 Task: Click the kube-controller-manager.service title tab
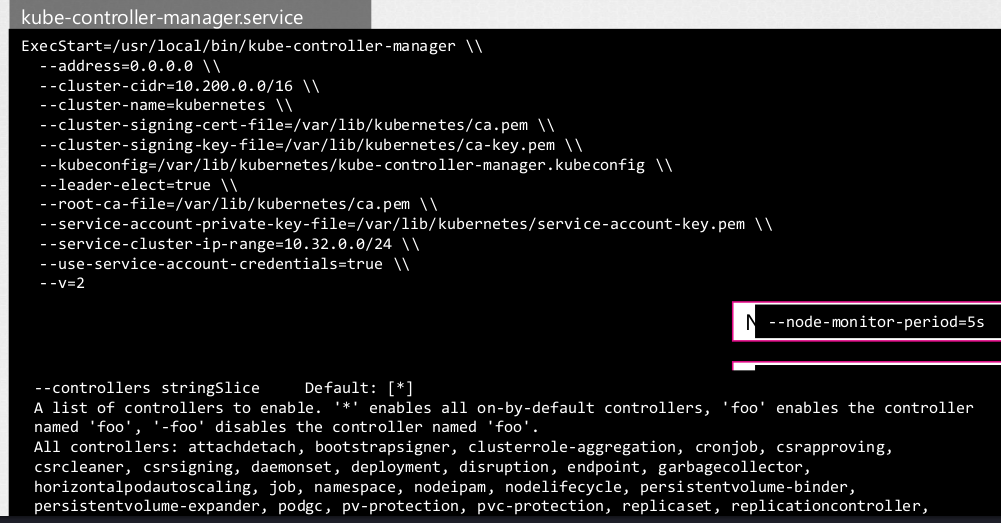click(162, 17)
